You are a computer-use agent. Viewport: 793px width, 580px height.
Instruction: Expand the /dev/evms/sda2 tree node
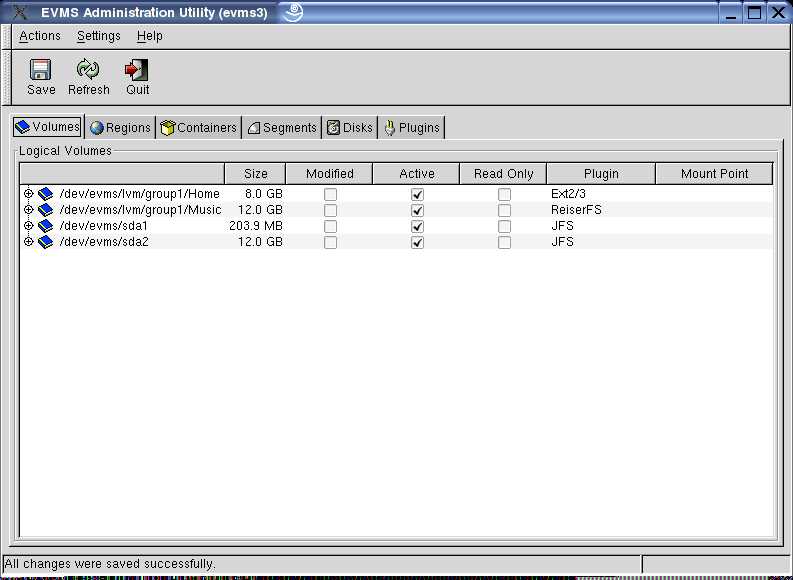28,242
